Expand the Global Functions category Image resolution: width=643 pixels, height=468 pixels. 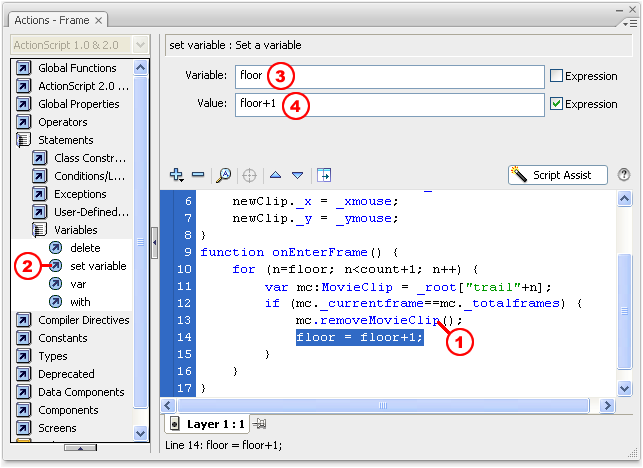tap(23, 68)
